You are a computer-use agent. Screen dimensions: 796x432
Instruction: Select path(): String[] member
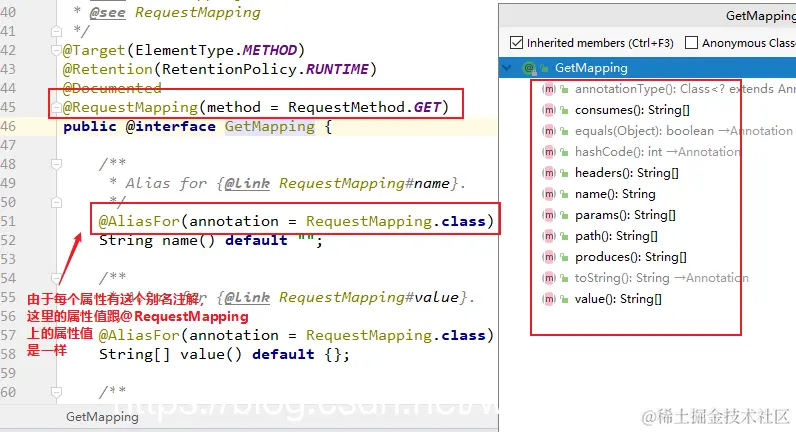pos(616,236)
